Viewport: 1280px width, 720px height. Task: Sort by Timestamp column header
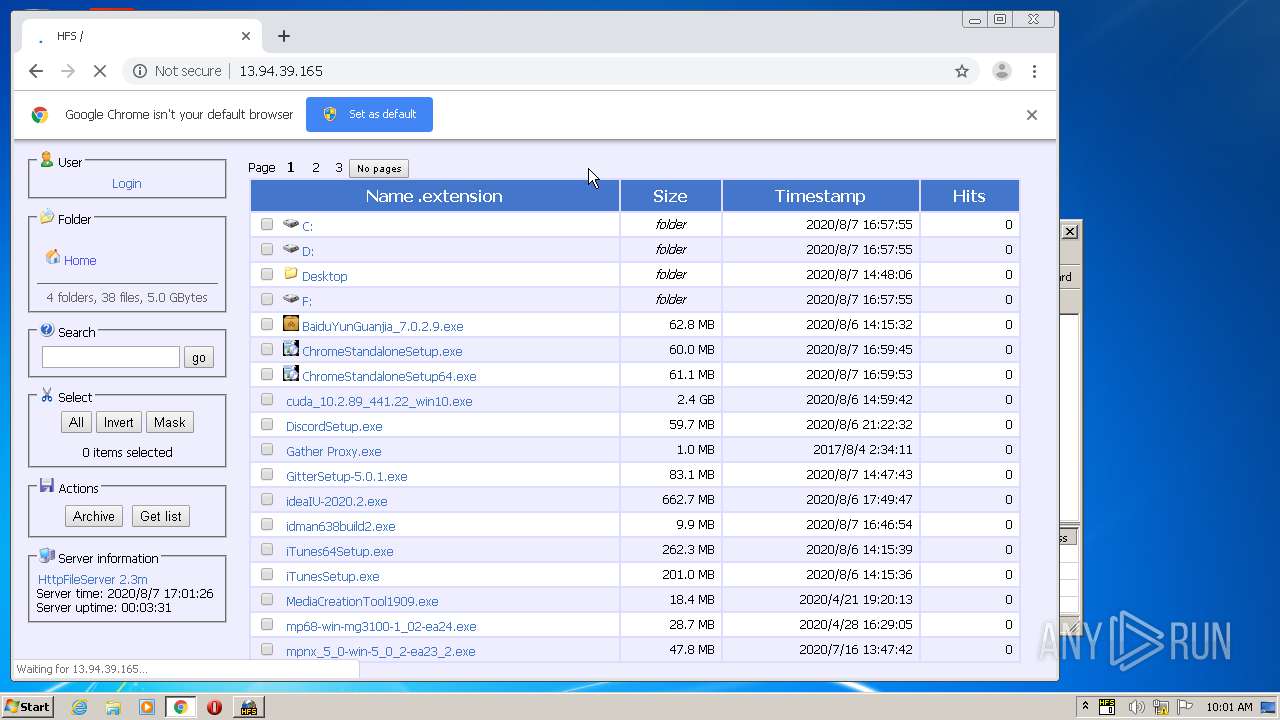(x=820, y=196)
